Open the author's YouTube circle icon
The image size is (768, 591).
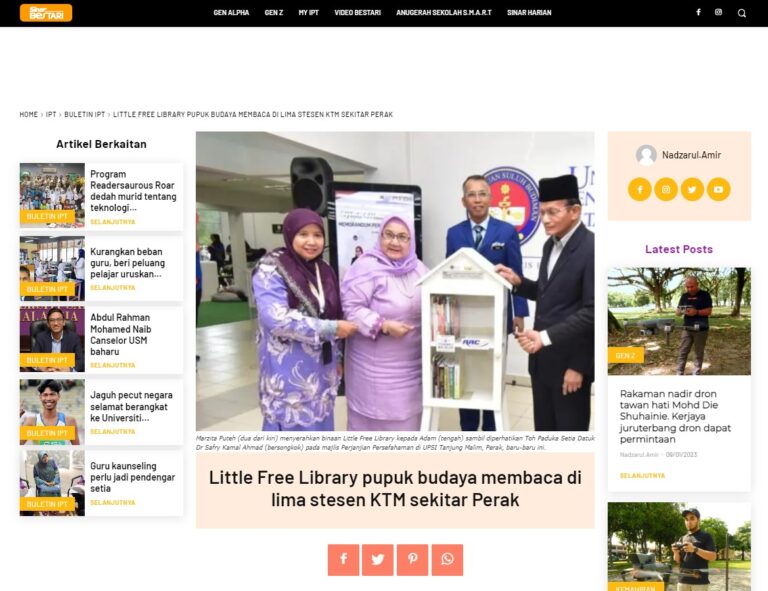pos(719,189)
